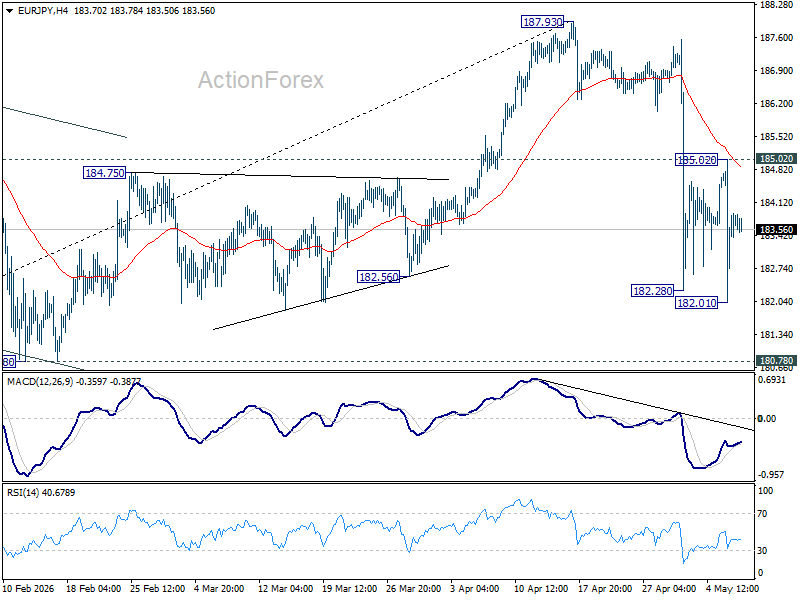Select the ActionForex watermark text
The width and height of the screenshot is (800, 600).
[261, 80]
